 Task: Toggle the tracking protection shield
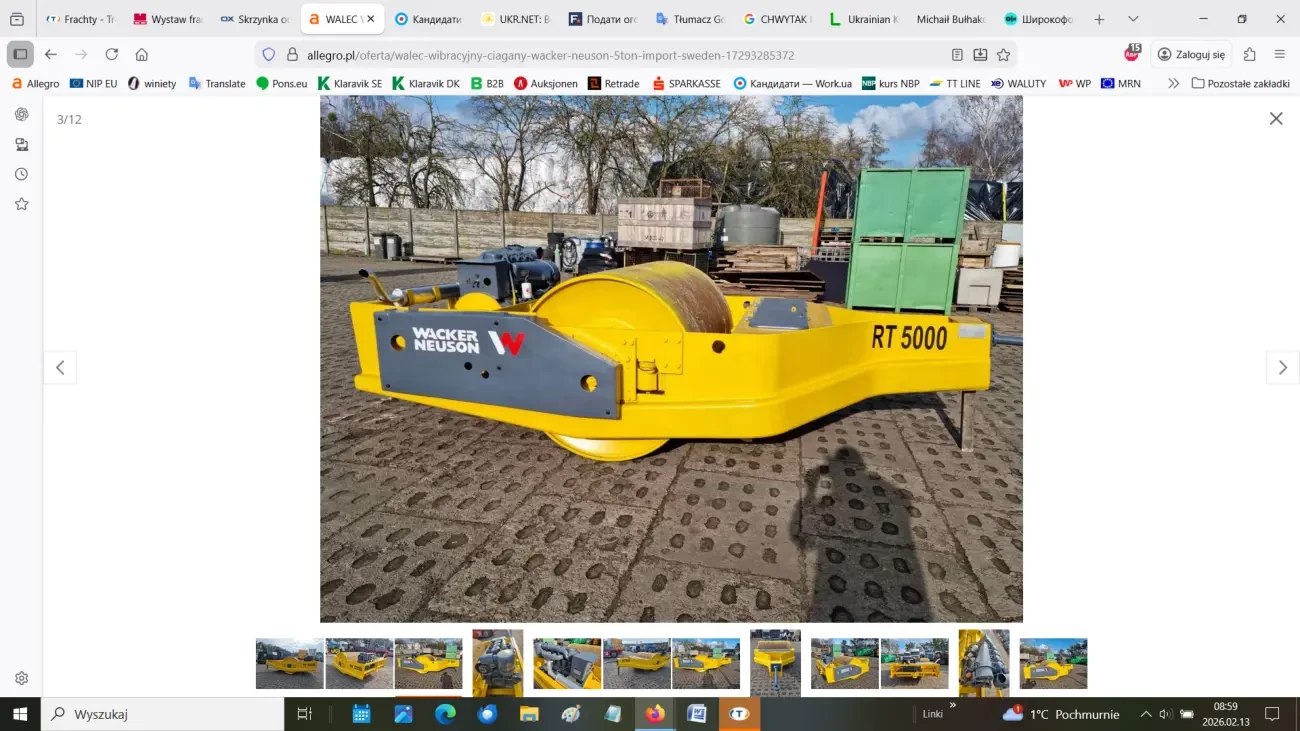(268, 55)
